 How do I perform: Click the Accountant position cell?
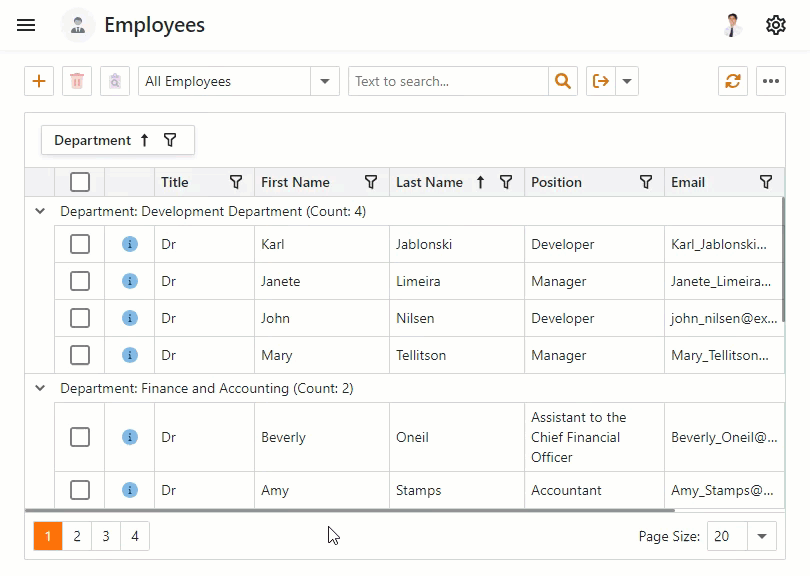[594, 490]
